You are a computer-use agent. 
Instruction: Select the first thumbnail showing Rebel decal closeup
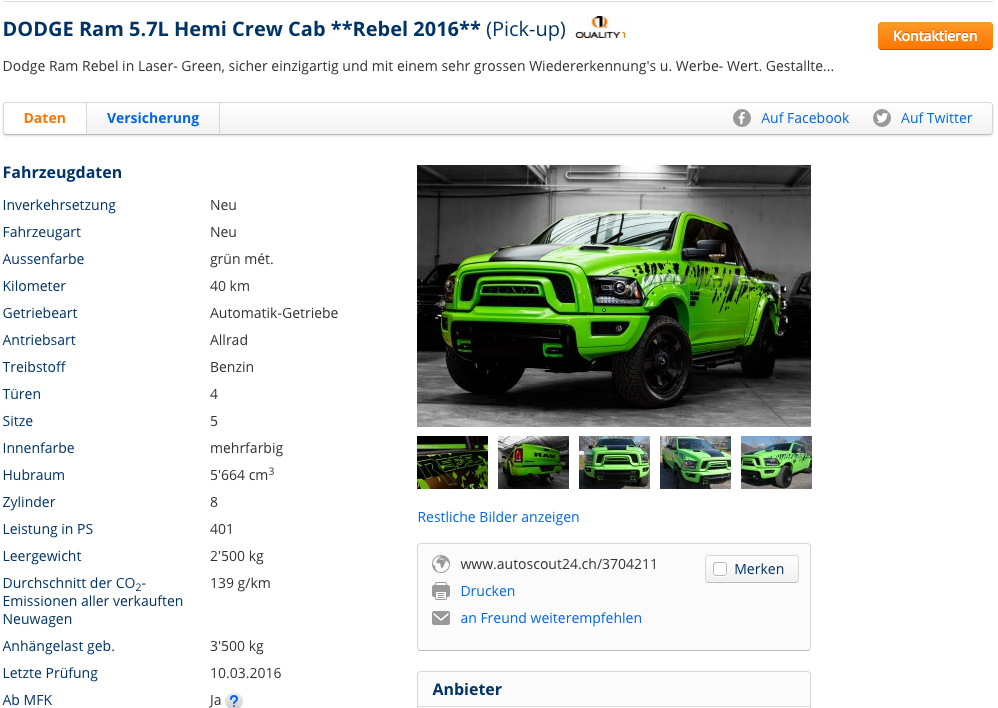tap(453, 462)
